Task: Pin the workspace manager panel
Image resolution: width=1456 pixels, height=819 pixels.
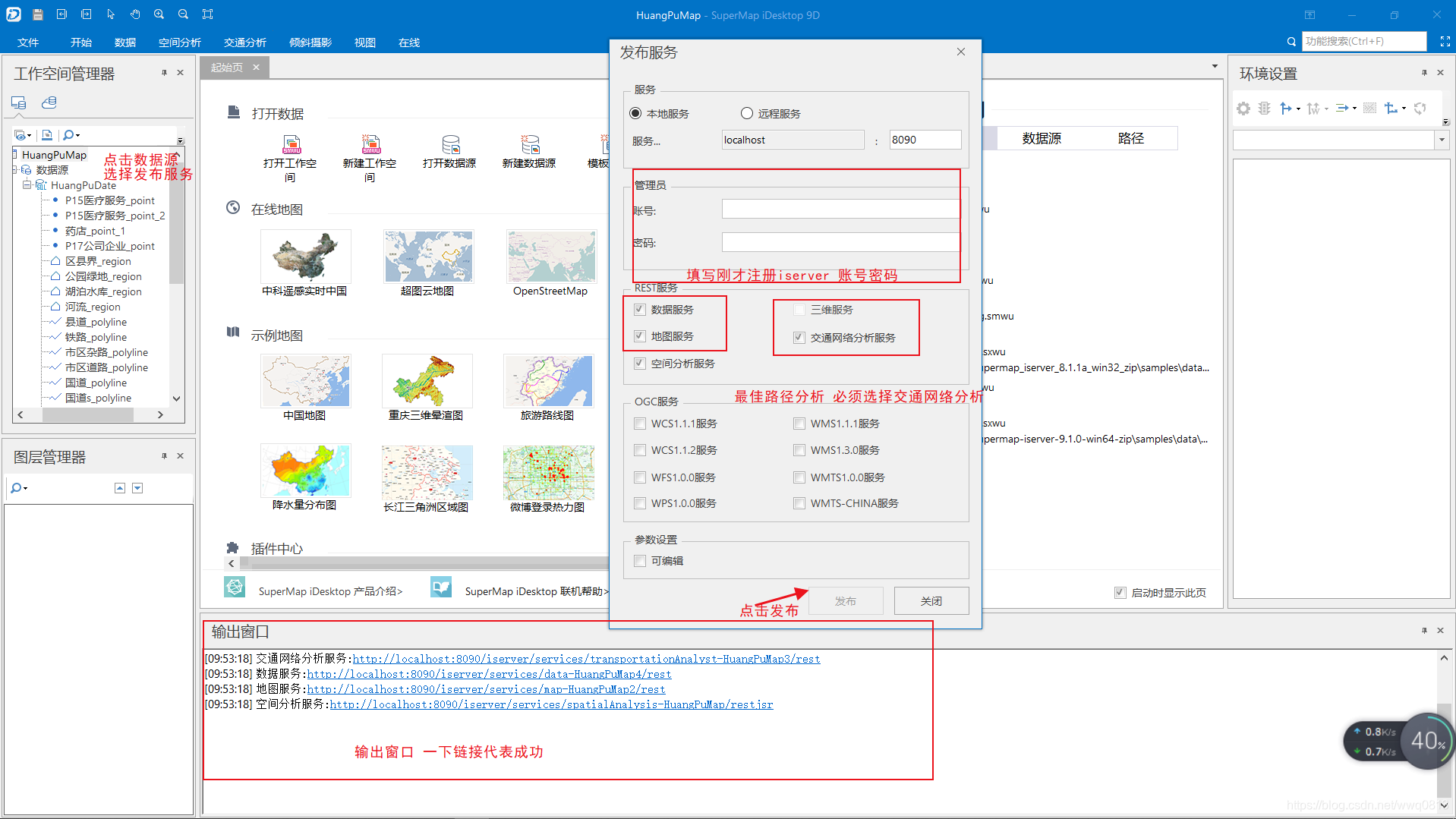Action: point(164,73)
